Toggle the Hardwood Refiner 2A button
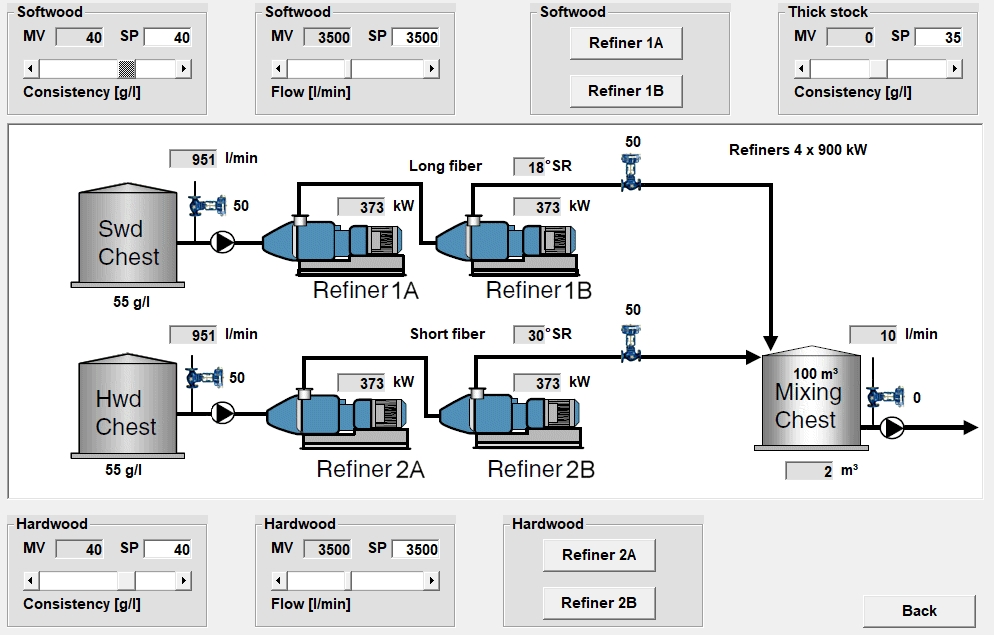994x635 pixels. point(599,555)
